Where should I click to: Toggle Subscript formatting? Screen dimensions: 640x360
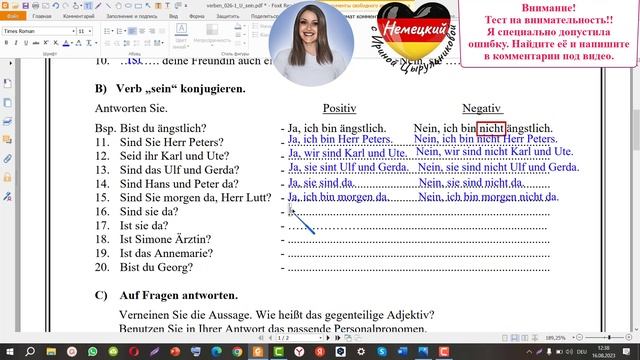point(56,43)
